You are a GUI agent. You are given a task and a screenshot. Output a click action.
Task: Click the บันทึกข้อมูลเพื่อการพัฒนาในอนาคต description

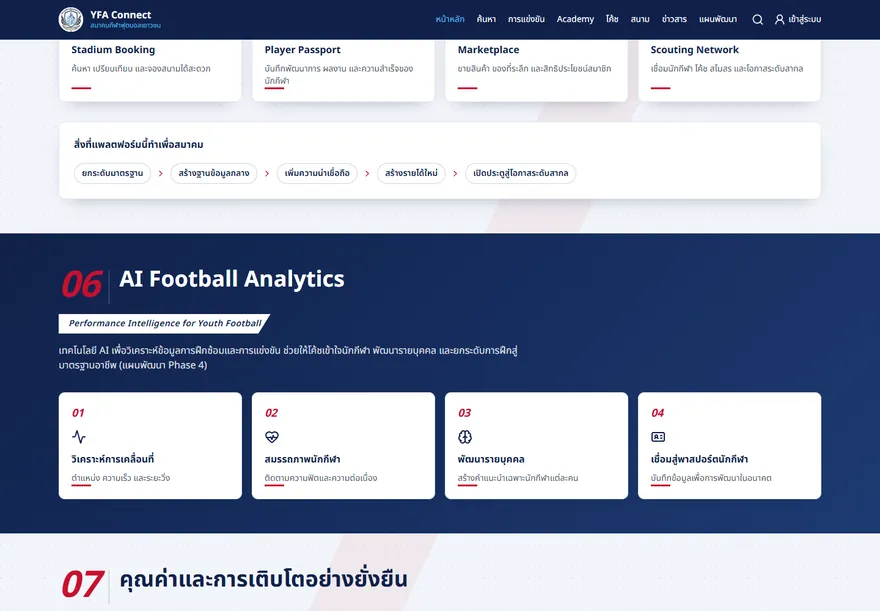click(x=711, y=478)
